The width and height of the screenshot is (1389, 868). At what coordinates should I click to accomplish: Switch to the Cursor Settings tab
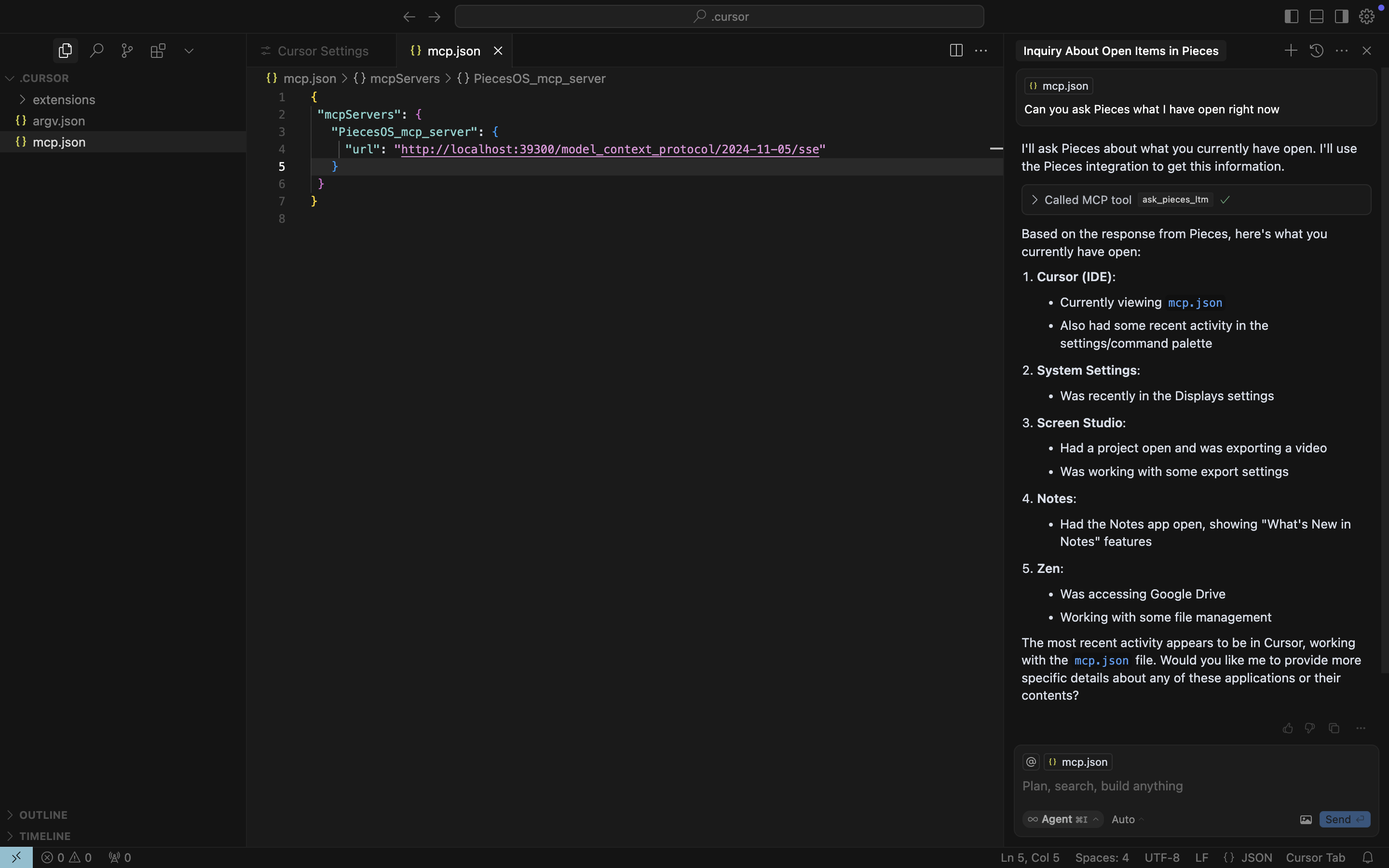pos(321,51)
